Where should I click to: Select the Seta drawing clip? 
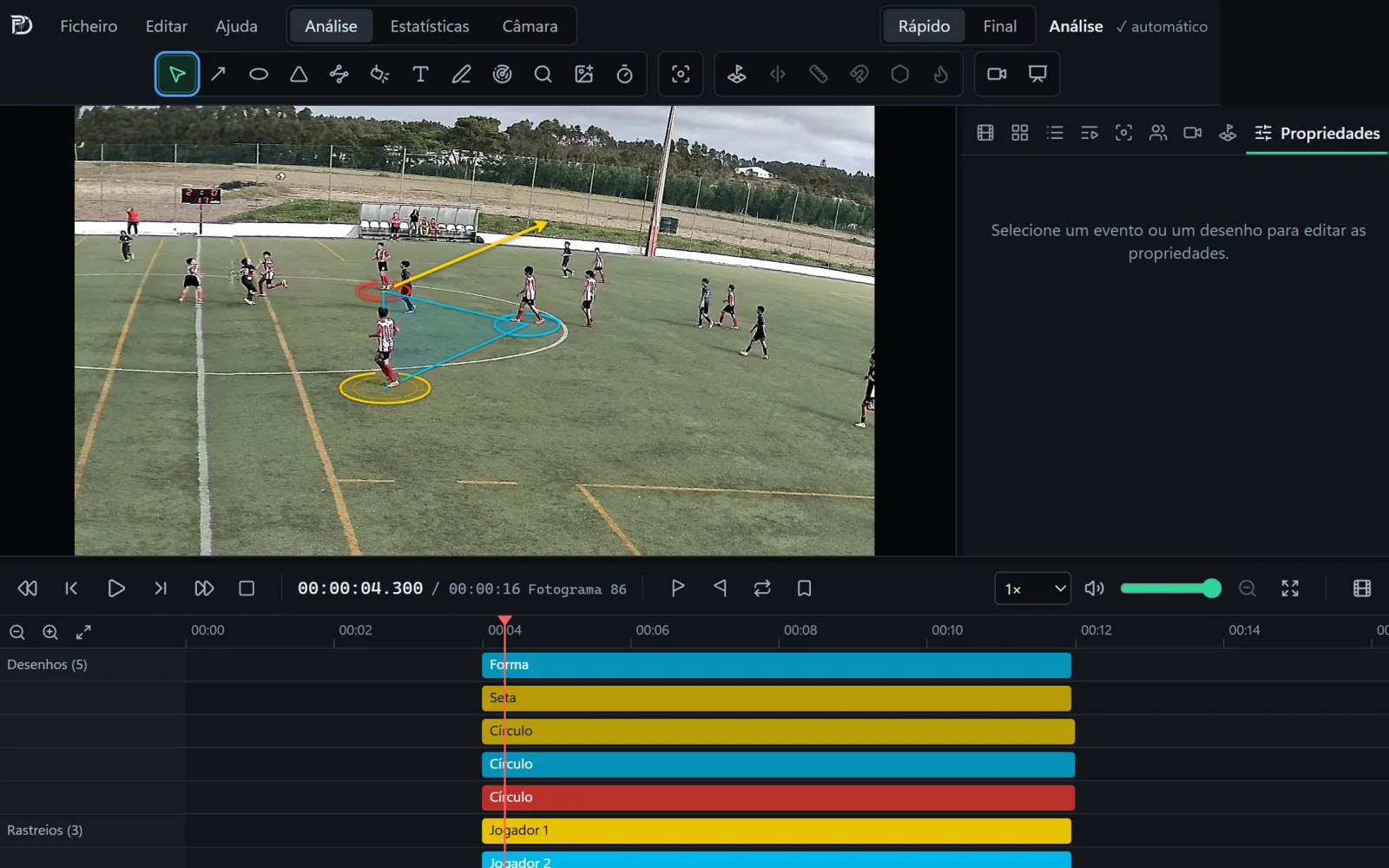tap(776, 698)
